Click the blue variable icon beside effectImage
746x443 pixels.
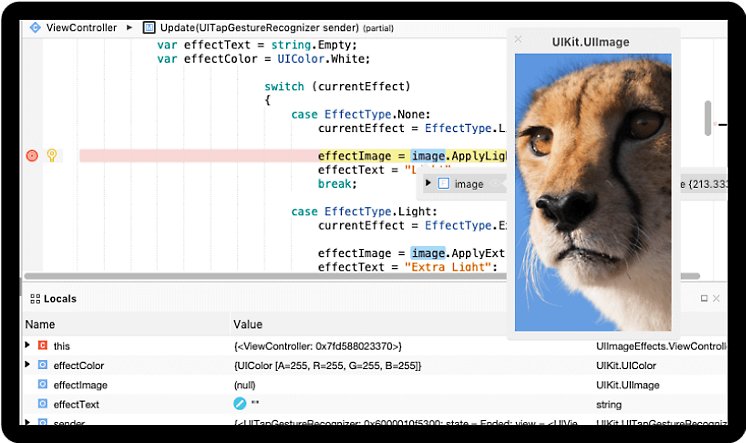click(x=42, y=385)
